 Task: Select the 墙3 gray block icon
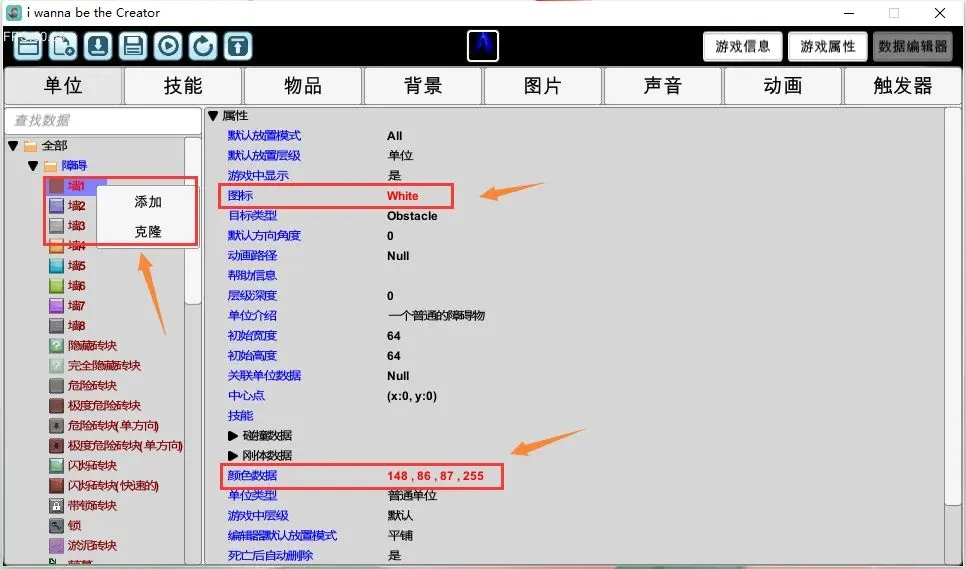point(57,225)
